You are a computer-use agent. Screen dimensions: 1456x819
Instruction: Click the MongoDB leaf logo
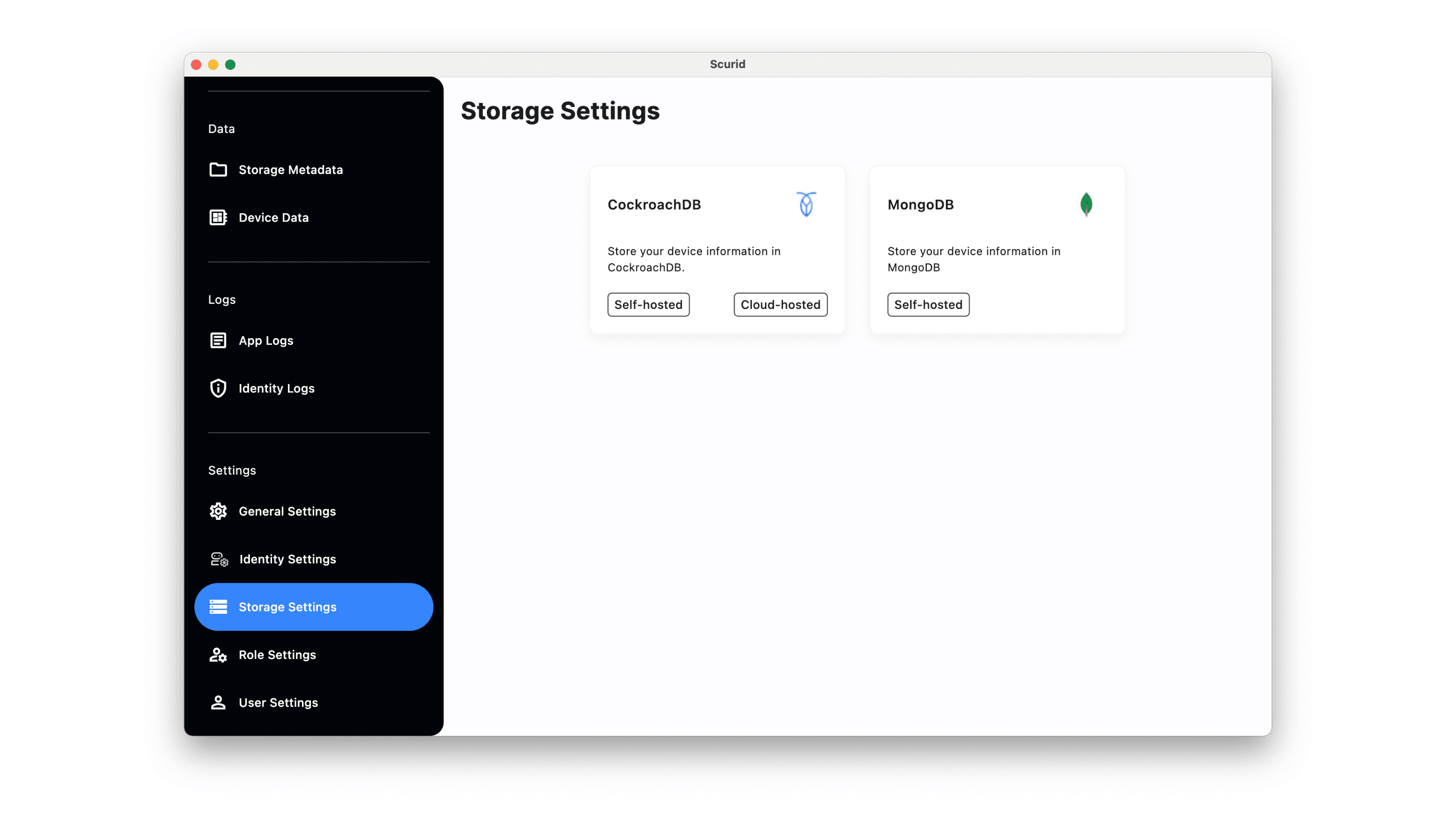point(1086,204)
